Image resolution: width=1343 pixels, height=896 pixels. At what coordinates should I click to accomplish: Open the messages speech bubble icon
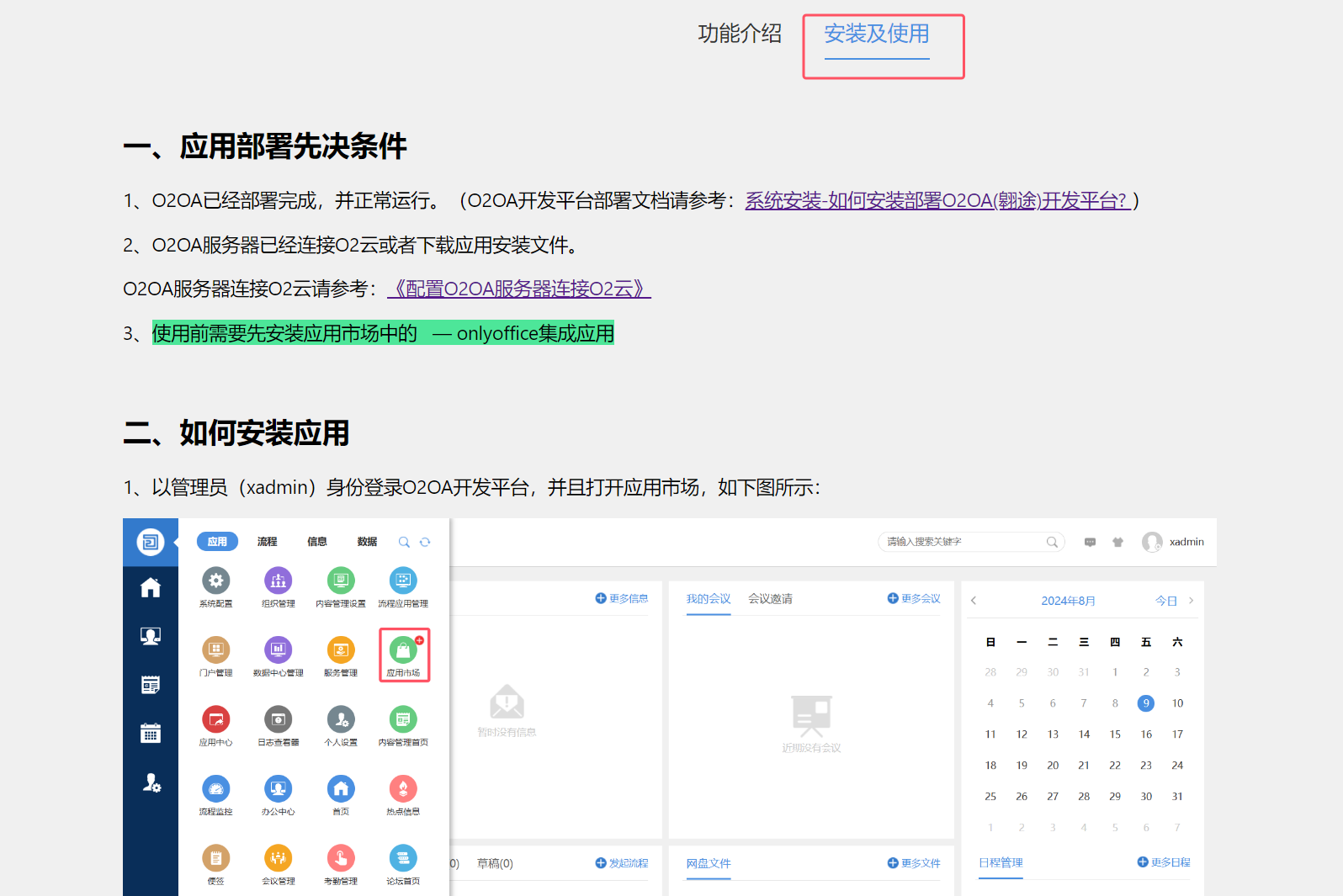pyautogui.click(x=1090, y=542)
